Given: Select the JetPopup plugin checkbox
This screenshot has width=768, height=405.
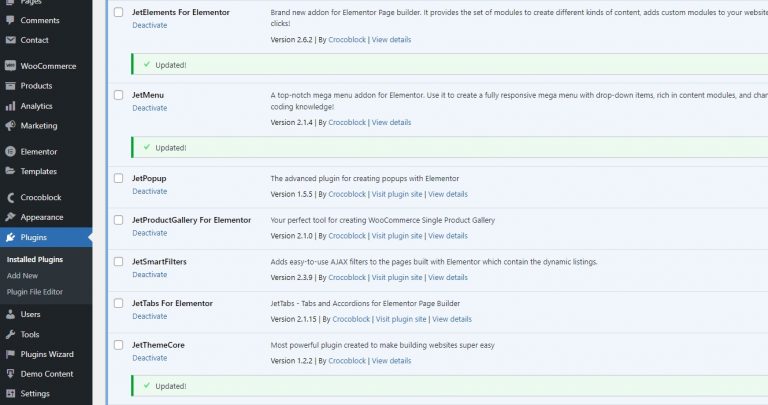Looking at the screenshot, I should 119,178.
